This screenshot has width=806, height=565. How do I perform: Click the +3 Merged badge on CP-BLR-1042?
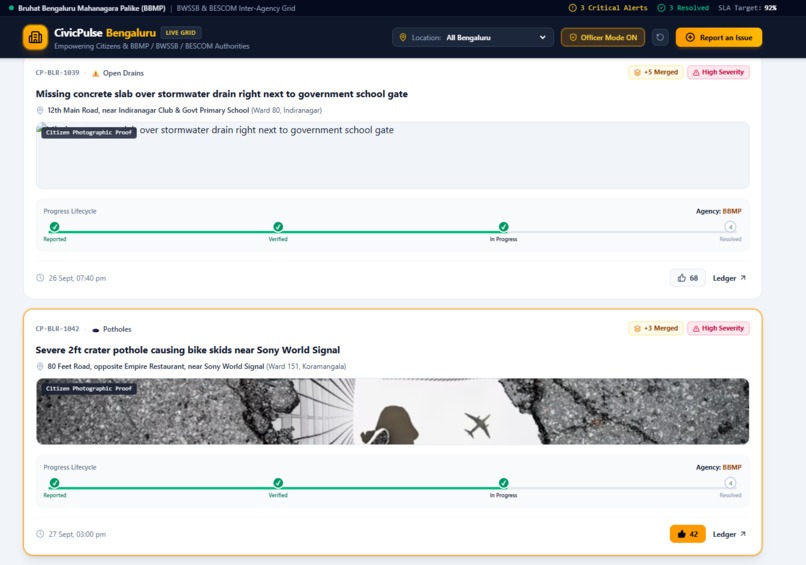point(656,328)
